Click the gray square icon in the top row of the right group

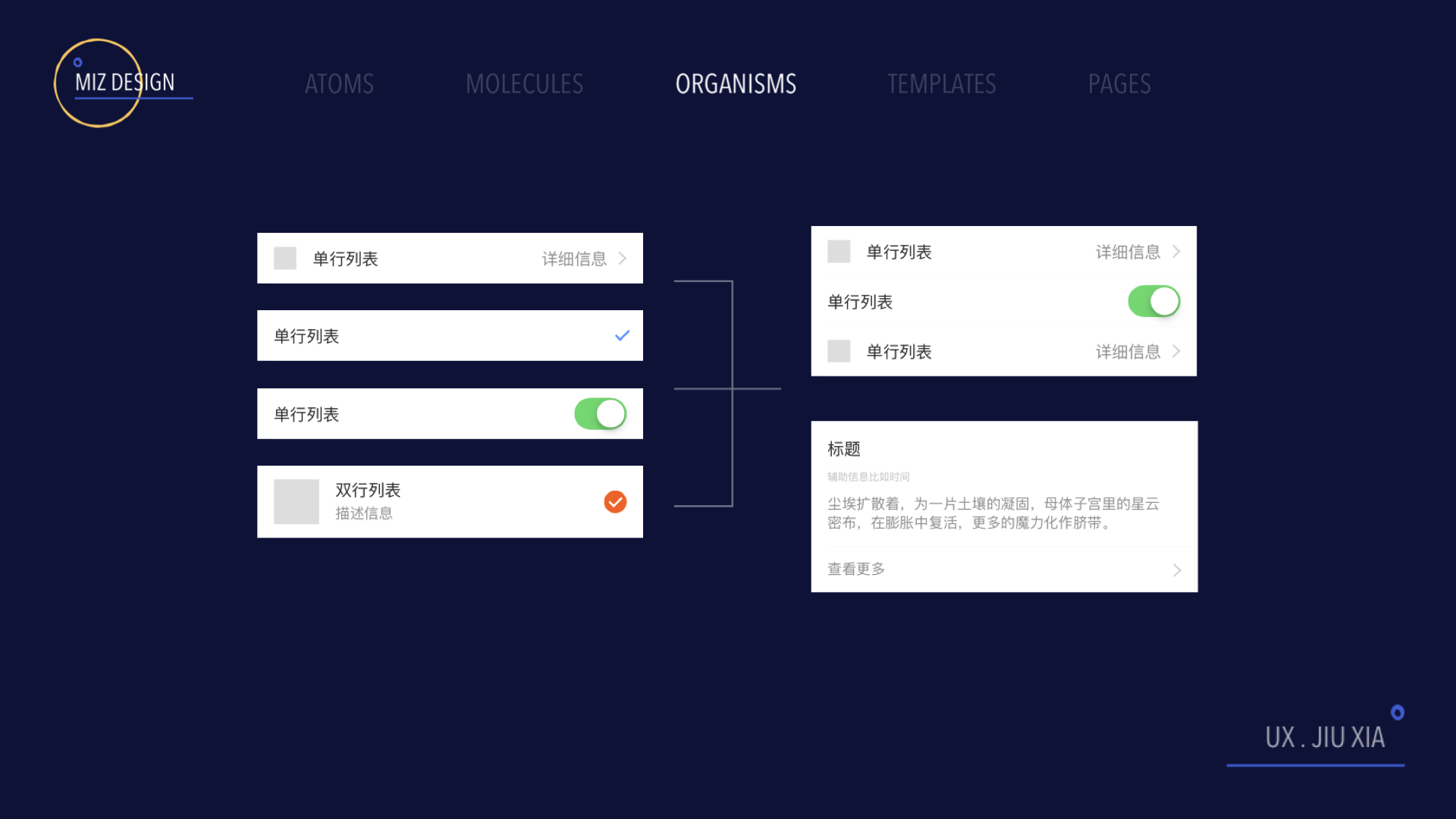(839, 251)
